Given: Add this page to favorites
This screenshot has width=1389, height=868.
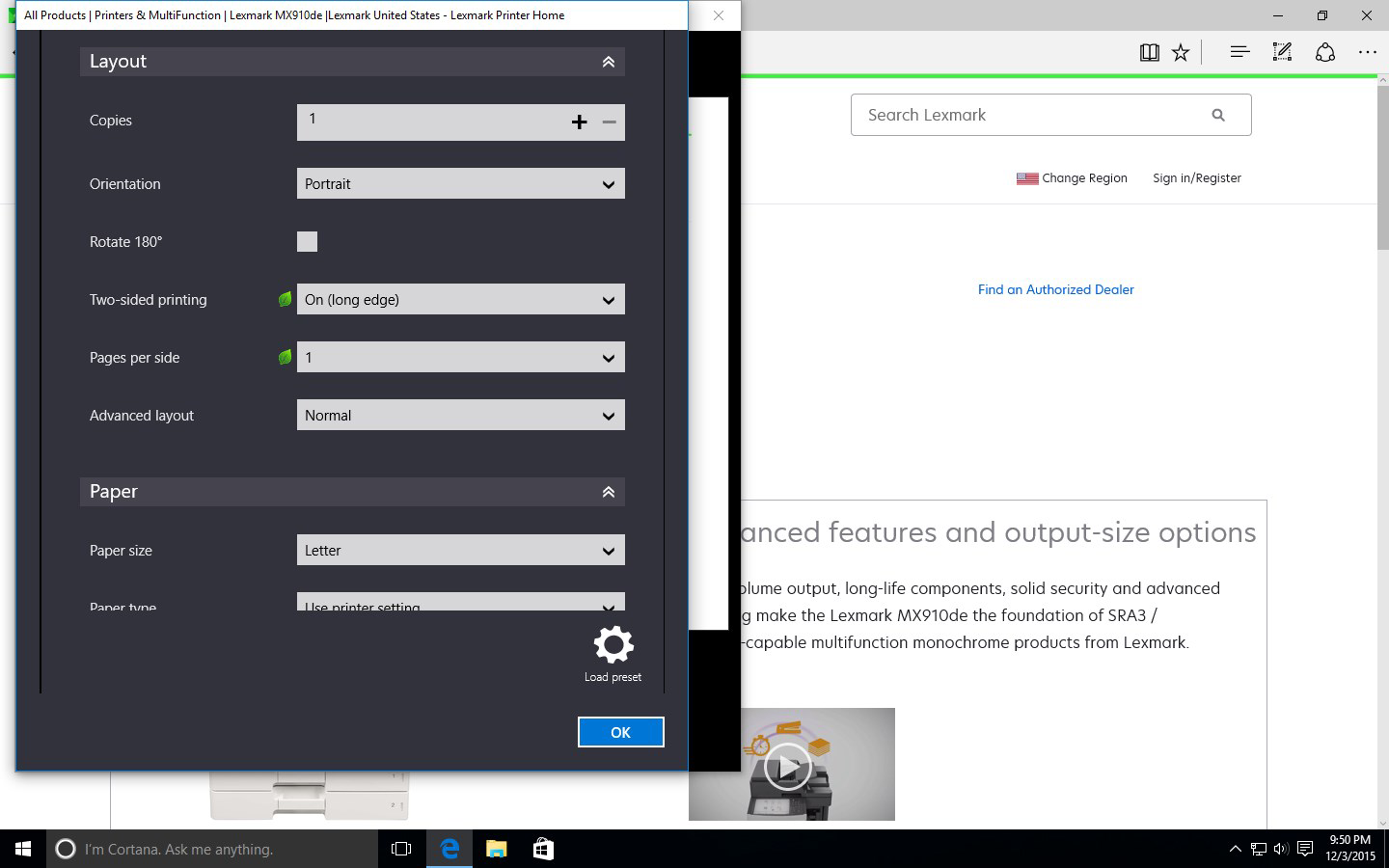Looking at the screenshot, I should [x=1181, y=52].
